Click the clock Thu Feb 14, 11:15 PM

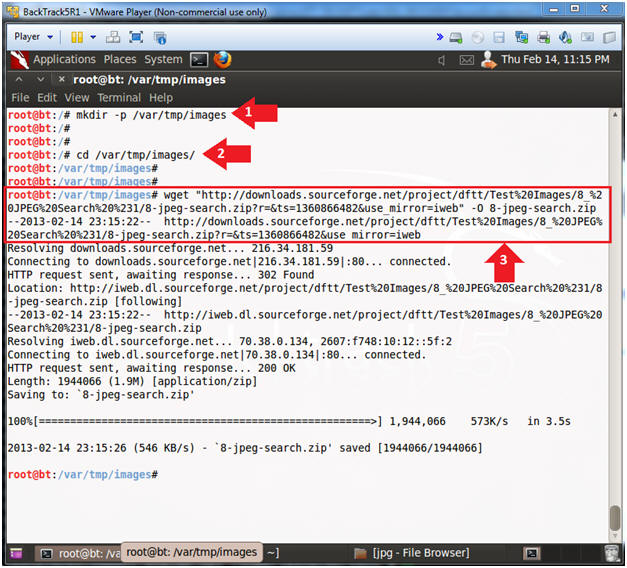tap(555, 59)
